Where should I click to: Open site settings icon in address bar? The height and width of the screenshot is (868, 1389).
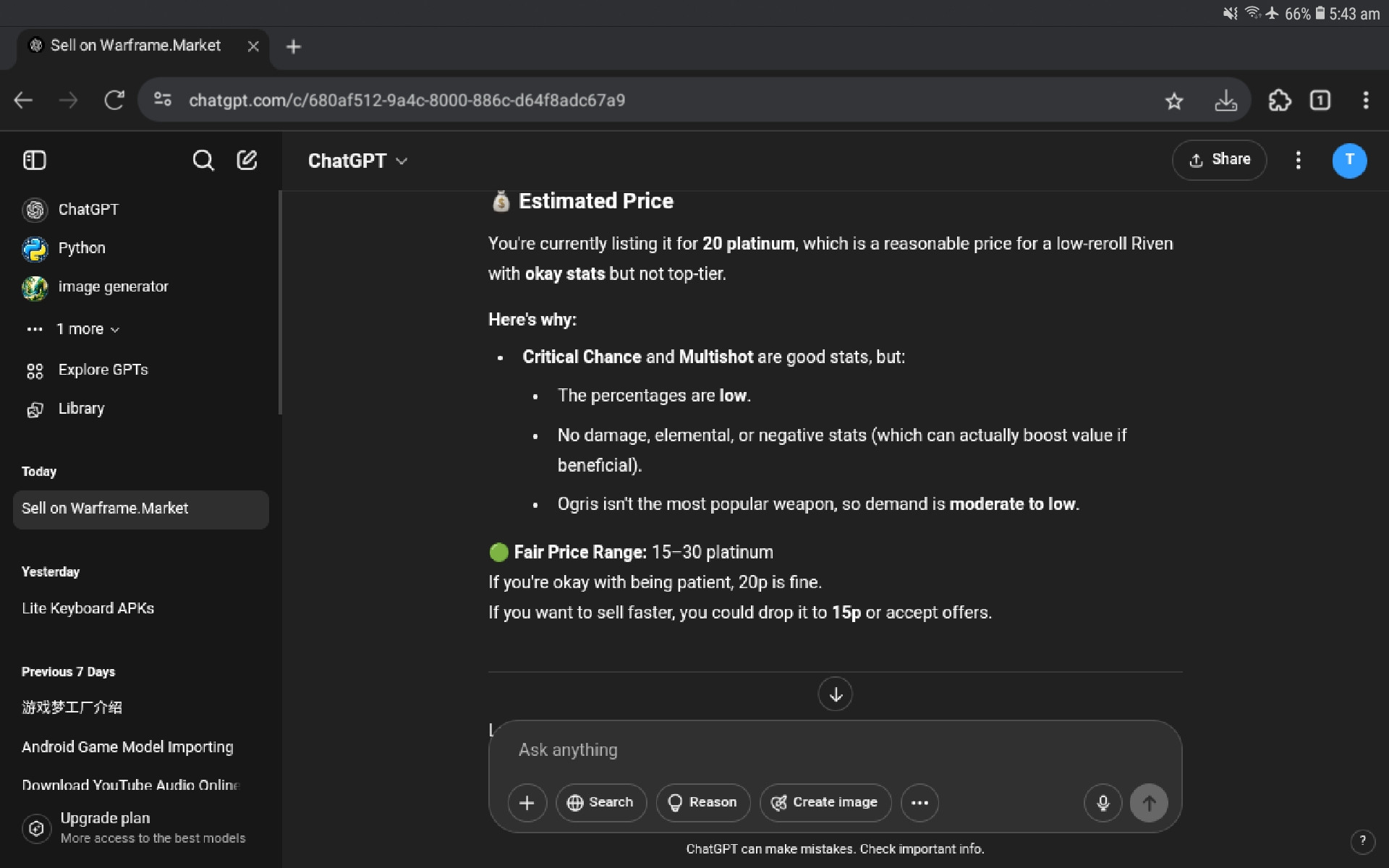163,100
